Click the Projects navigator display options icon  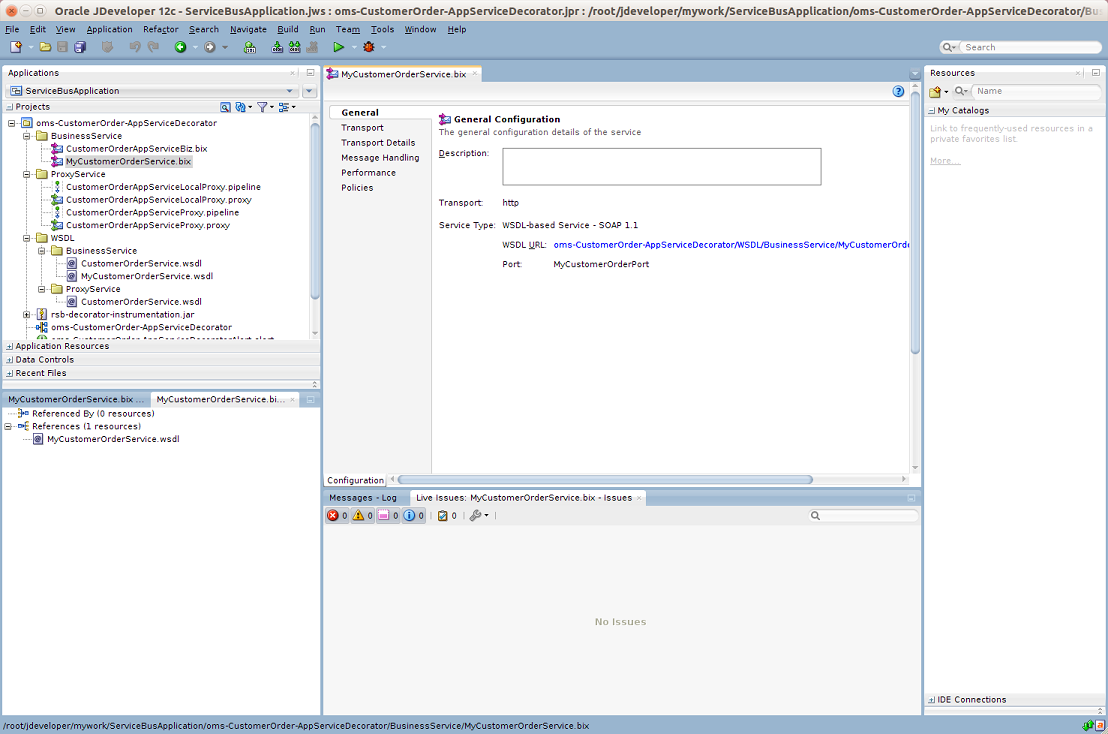tap(283, 107)
